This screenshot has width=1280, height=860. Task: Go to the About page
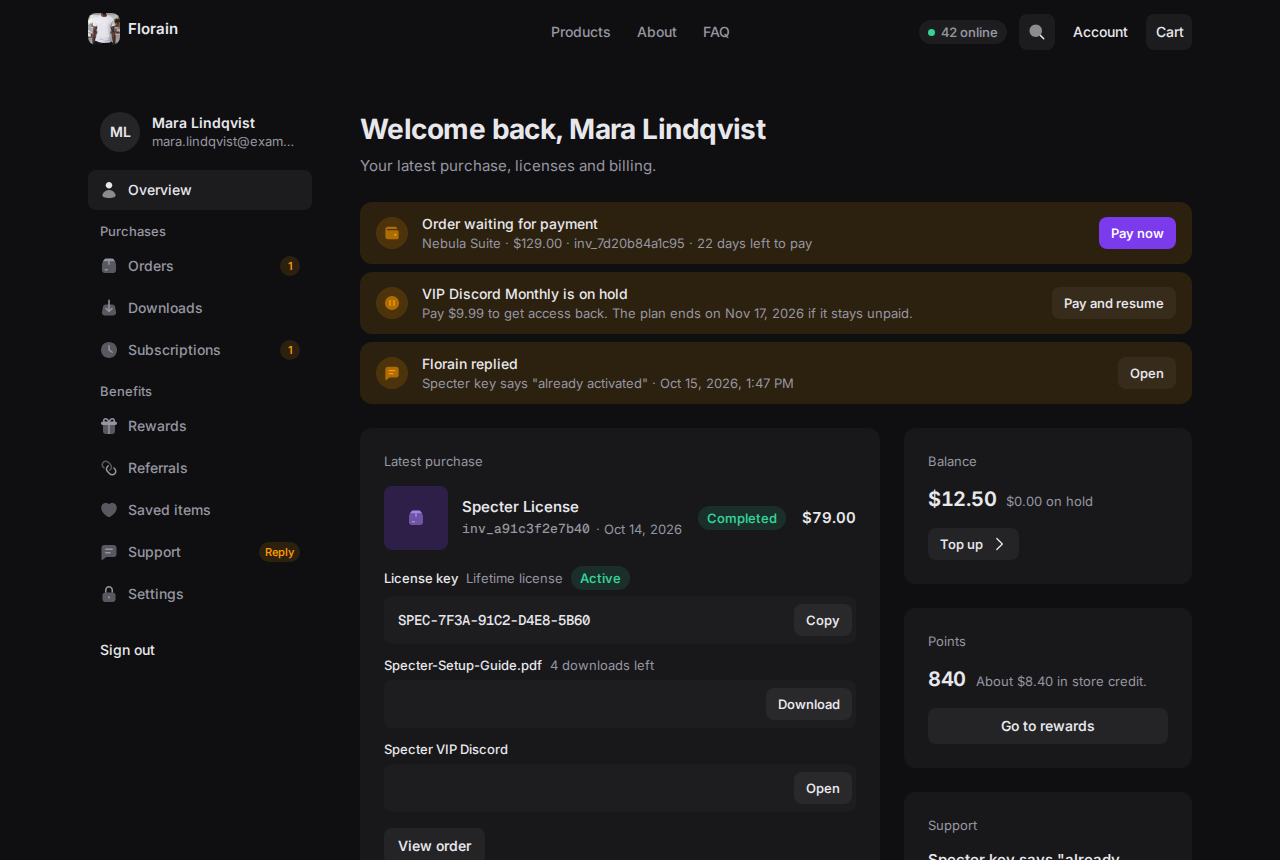(657, 32)
